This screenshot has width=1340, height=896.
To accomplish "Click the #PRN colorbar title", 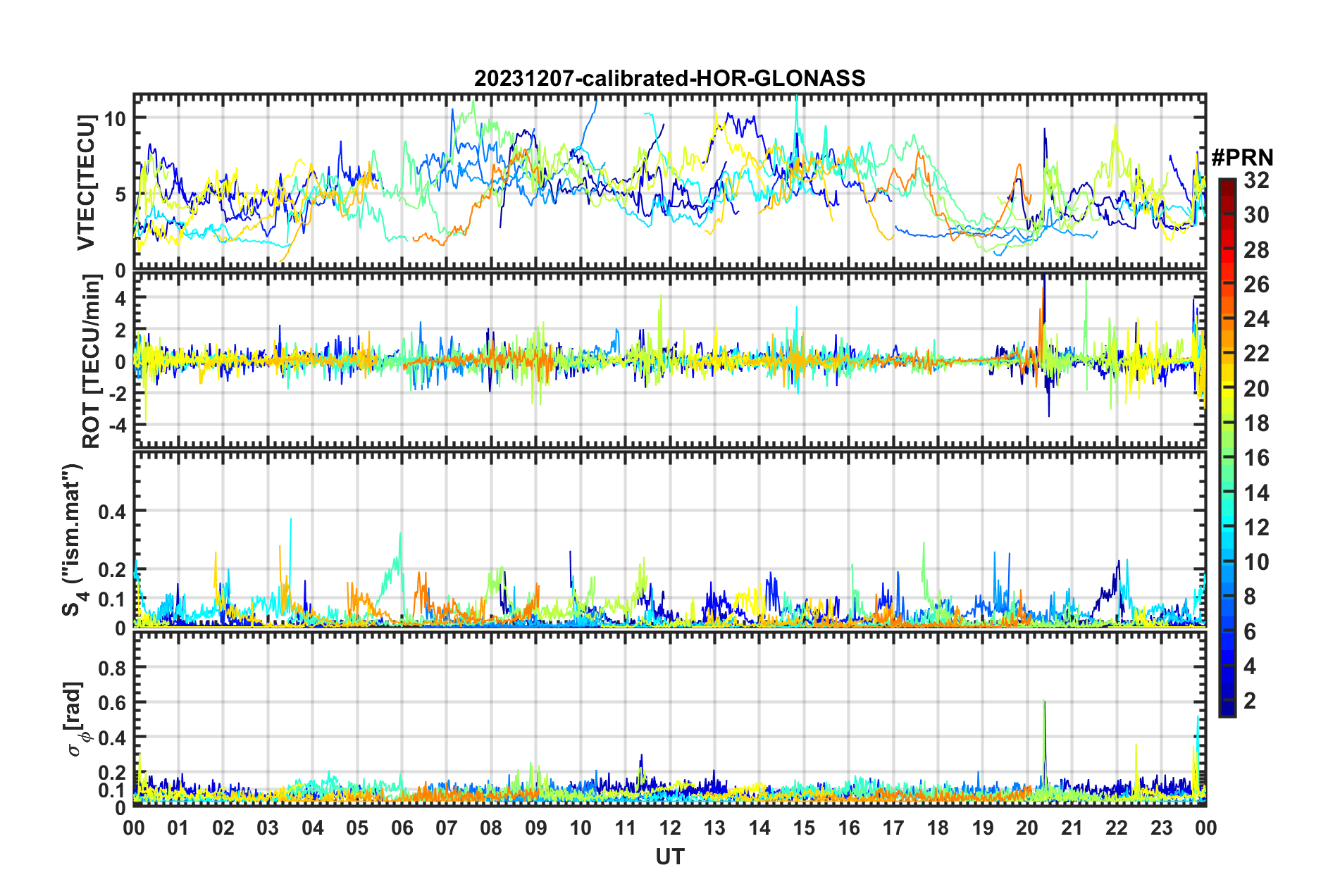I will coord(1242,158).
